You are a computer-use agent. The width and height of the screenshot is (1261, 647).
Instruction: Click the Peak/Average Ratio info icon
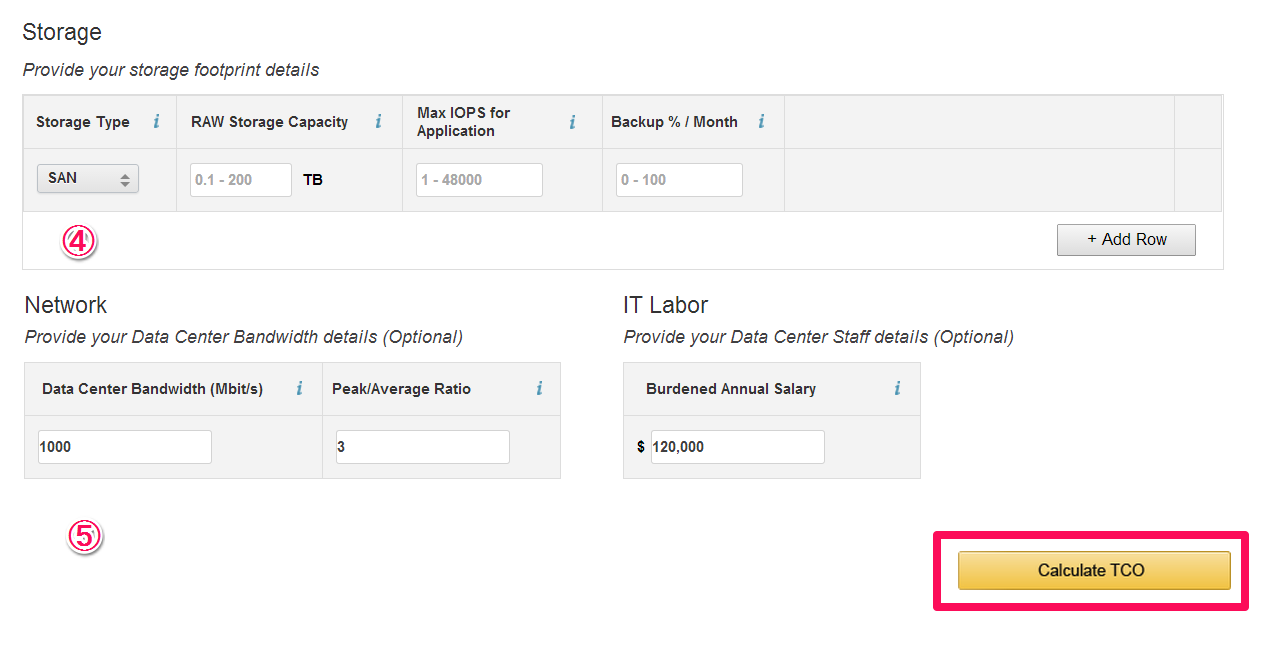539,388
